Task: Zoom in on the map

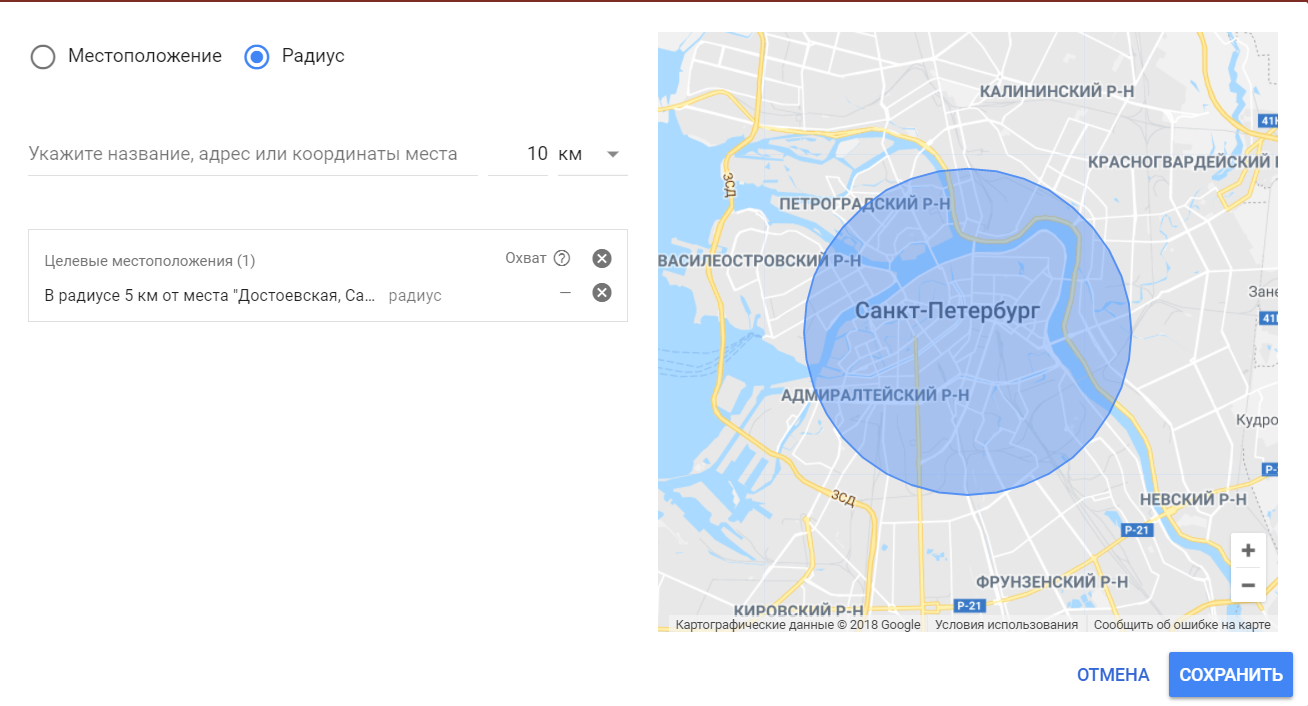Action: [x=1248, y=549]
